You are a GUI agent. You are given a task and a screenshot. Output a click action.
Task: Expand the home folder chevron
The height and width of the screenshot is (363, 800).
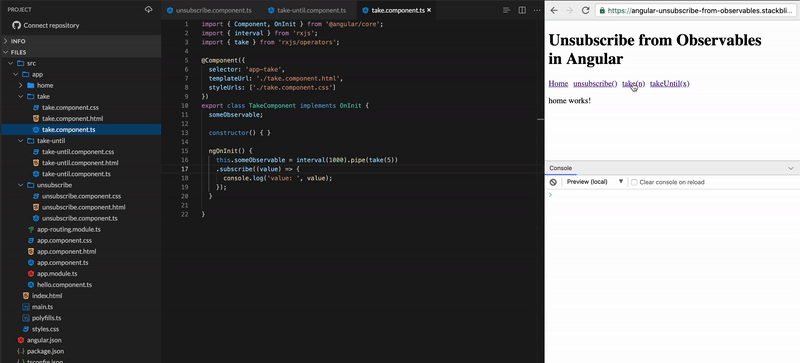coord(21,85)
